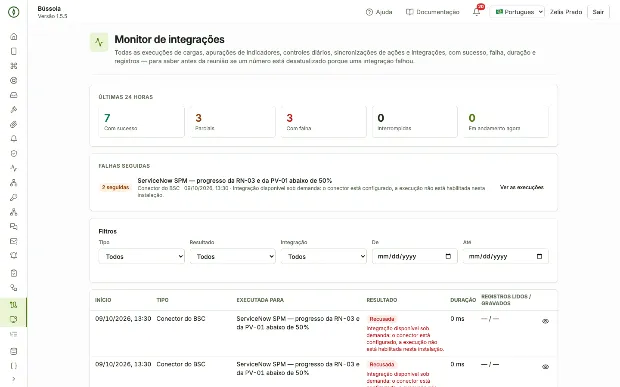Screen dimensions: 620x387
Task: Click the De date input field
Action: tap(415, 256)
